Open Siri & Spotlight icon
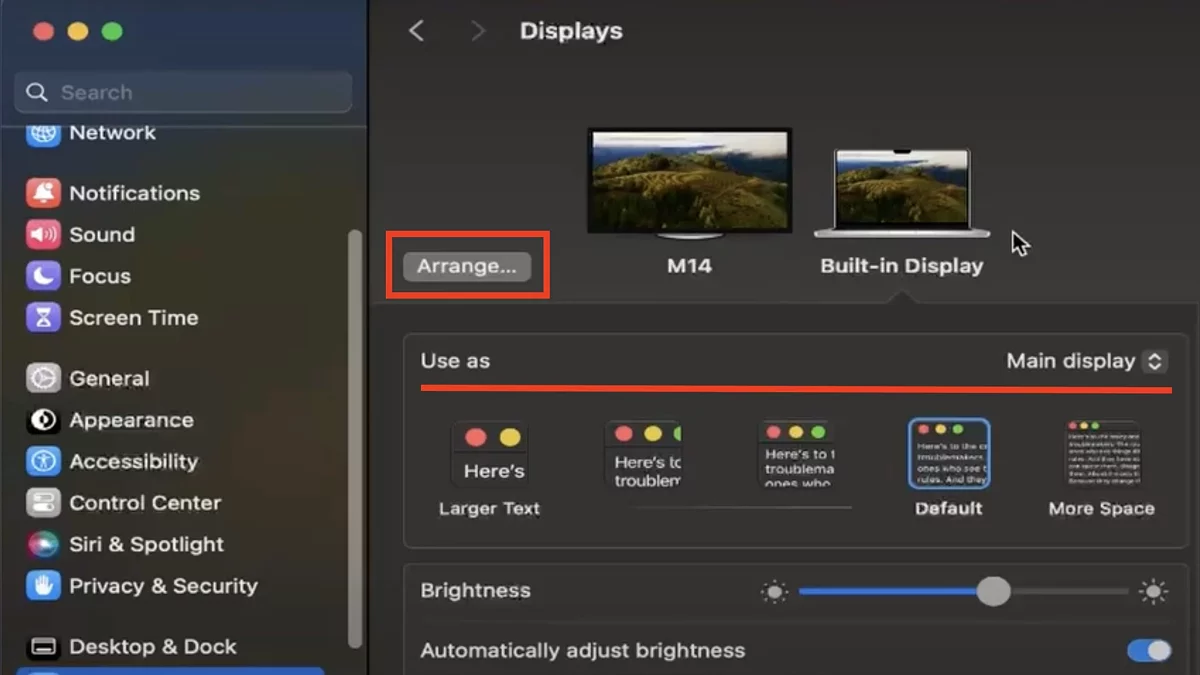Screen dimensions: 1200x675 pos(43,545)
